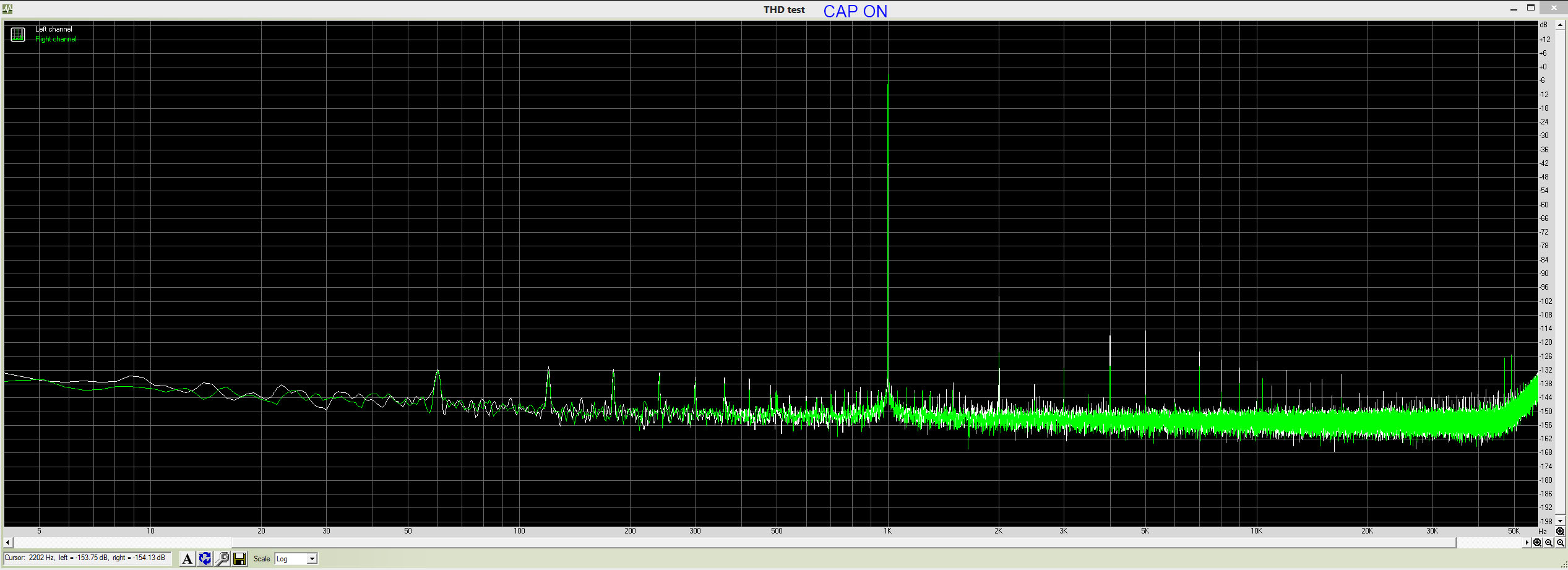Click the vertical scrollbar down arrow
The image size is (1568, 570).
click(1560, 521)
